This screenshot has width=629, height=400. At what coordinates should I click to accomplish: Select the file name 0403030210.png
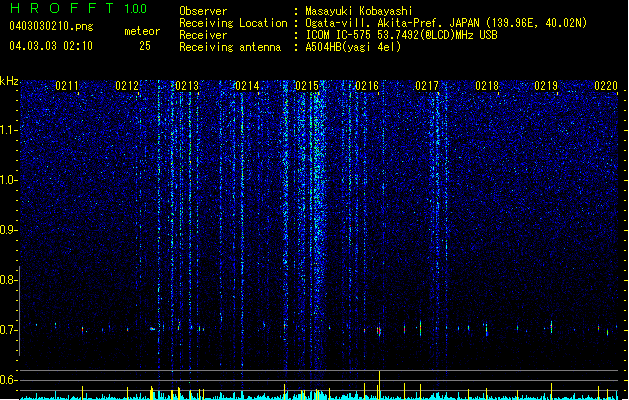(51, 26)
